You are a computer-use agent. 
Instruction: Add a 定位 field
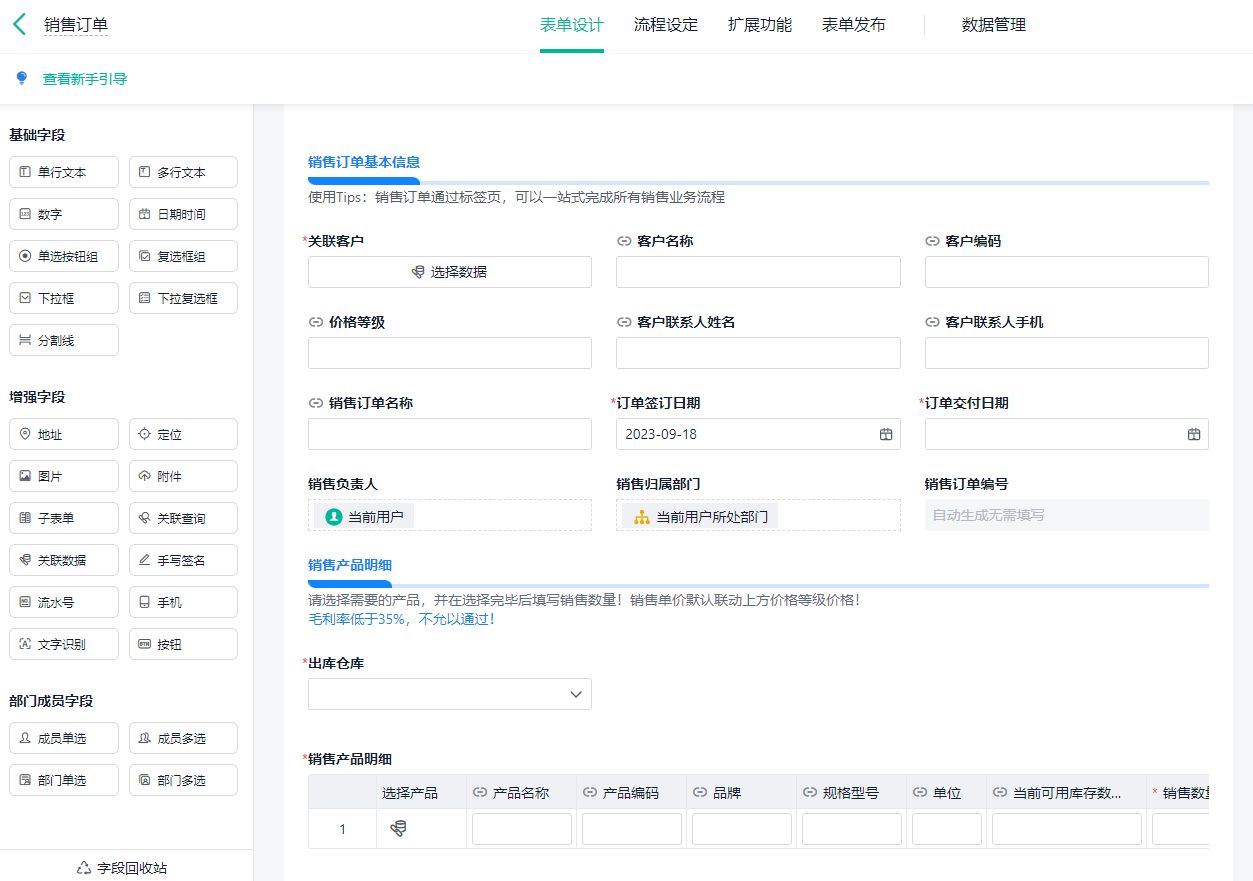click(x=183, y=434)
